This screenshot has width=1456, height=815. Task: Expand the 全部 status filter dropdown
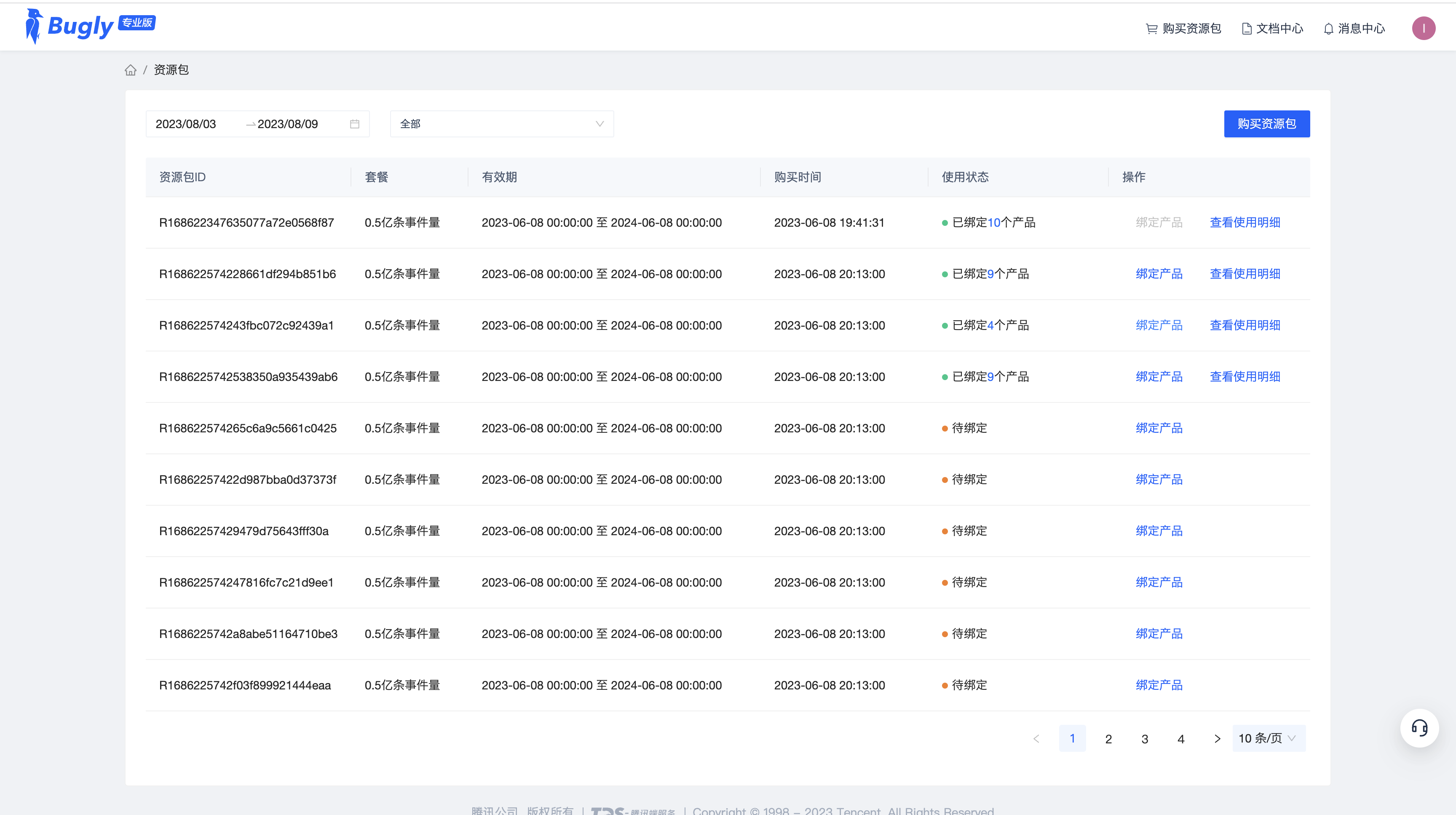point(501,124)
